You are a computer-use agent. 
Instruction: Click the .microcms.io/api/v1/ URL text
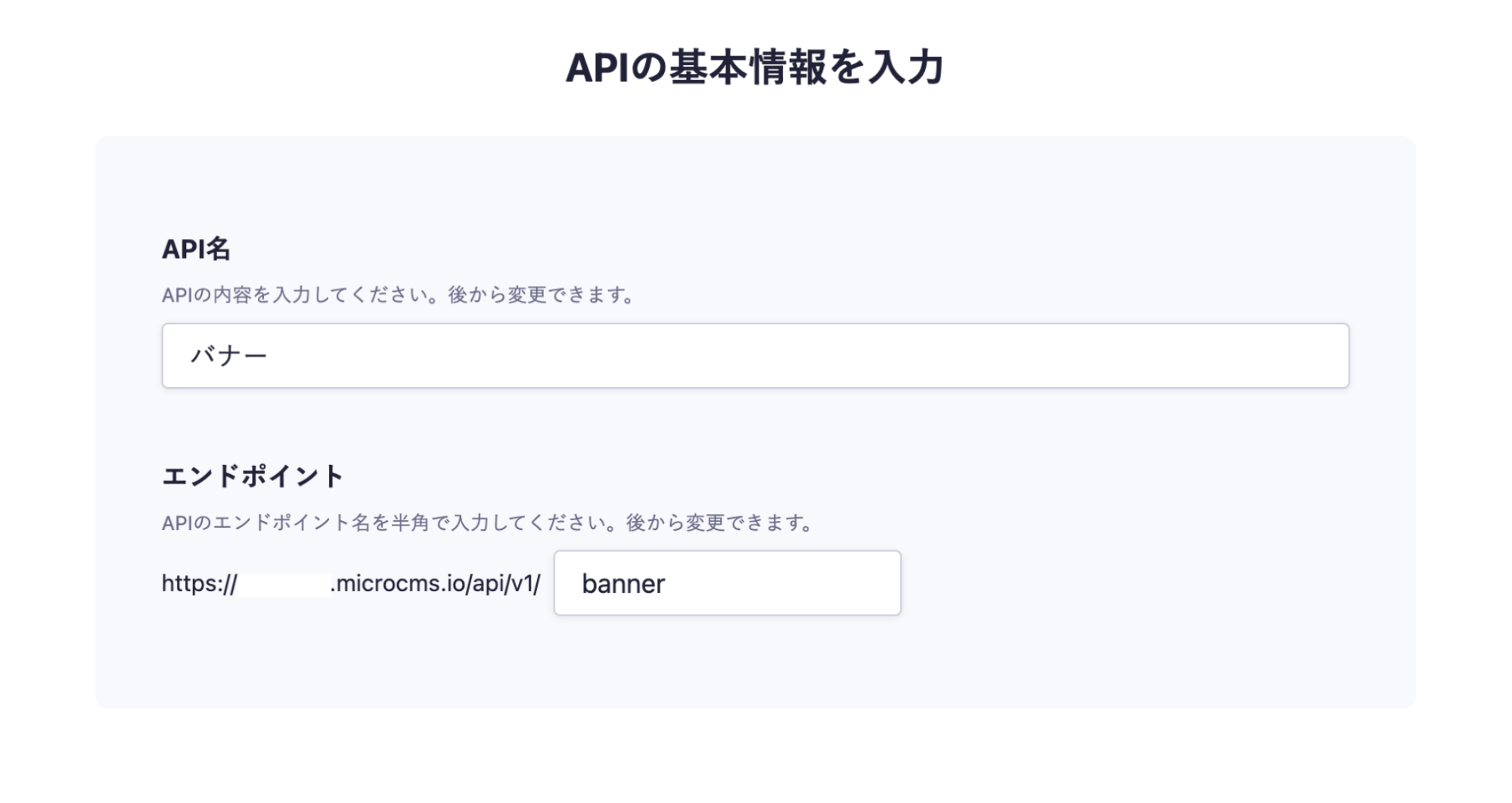(436, 584)
